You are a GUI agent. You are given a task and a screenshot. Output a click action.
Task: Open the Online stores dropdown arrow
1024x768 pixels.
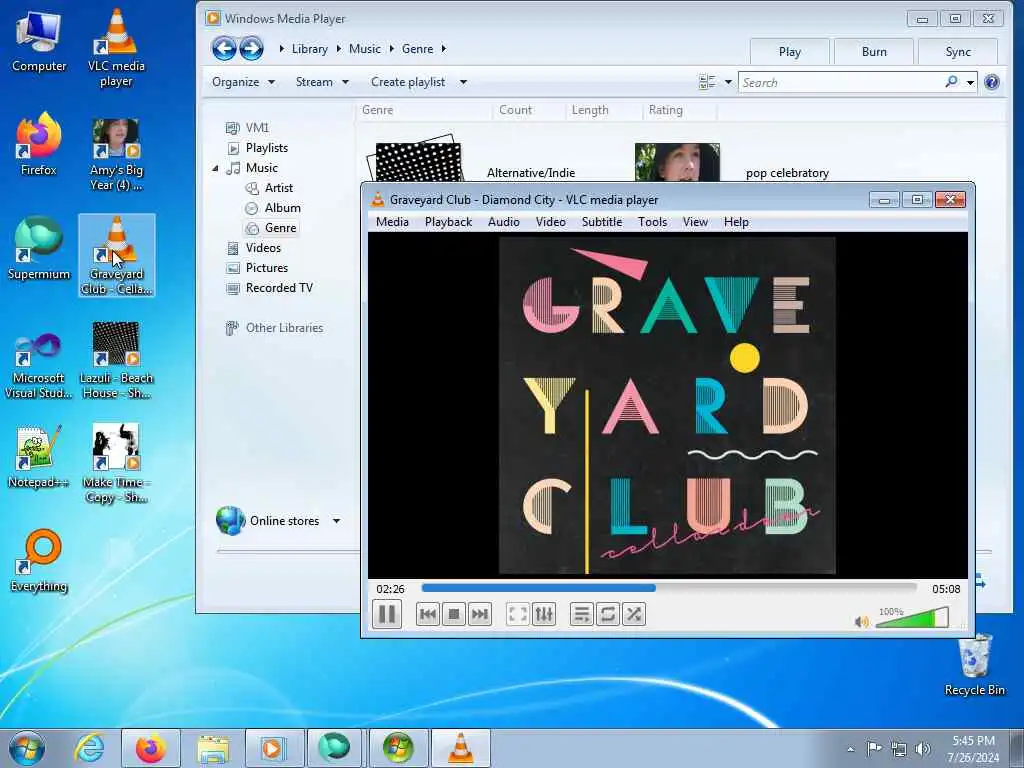336,521
